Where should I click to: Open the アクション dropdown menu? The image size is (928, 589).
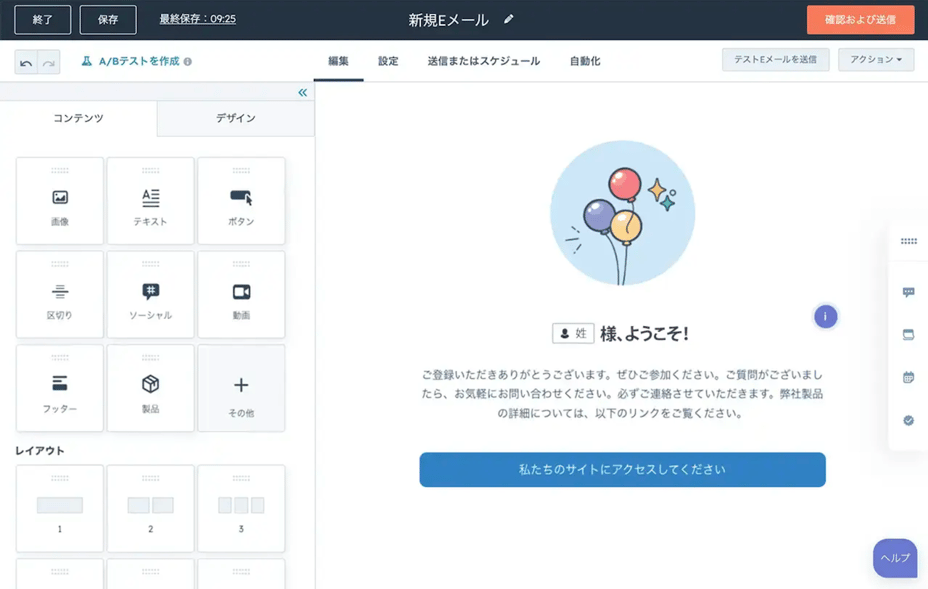875,59
